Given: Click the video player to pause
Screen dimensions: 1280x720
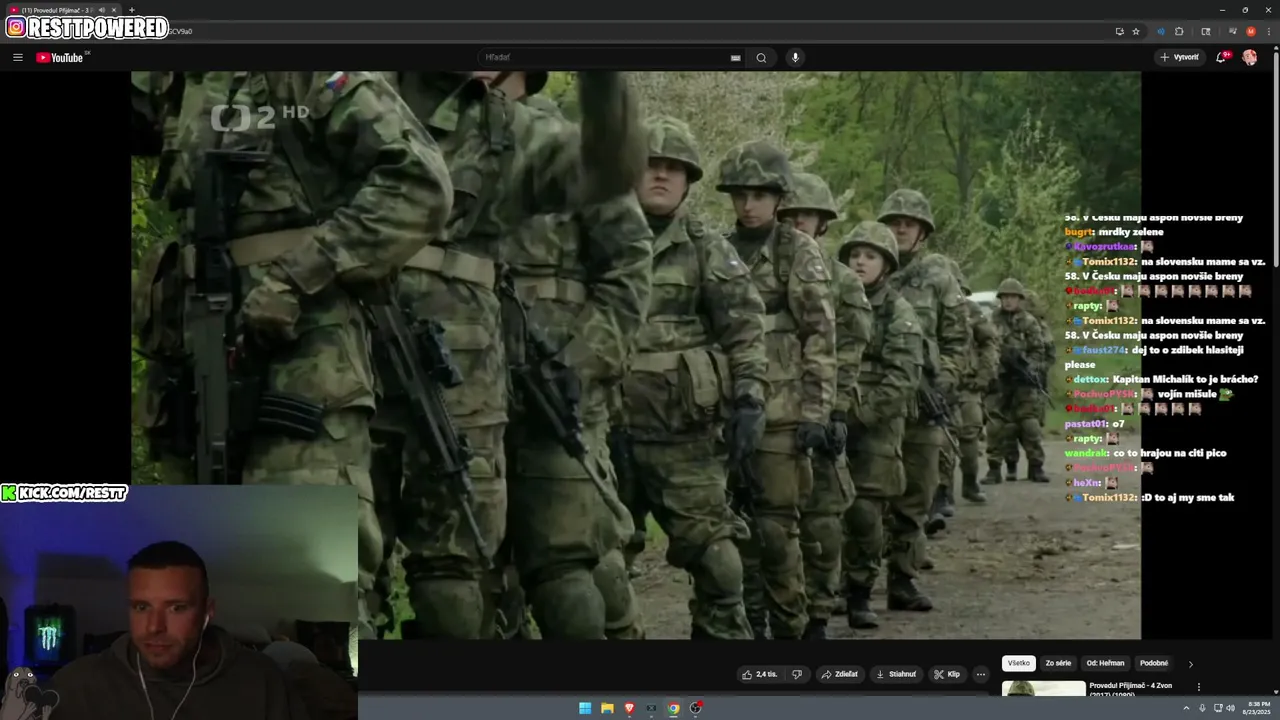Looking at the screenshot, I should pos(636,355).
